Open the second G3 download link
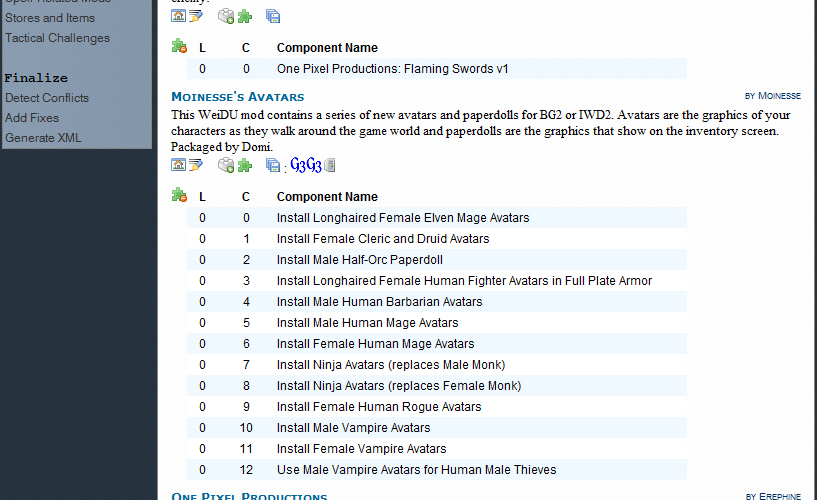 click(314, 165)
